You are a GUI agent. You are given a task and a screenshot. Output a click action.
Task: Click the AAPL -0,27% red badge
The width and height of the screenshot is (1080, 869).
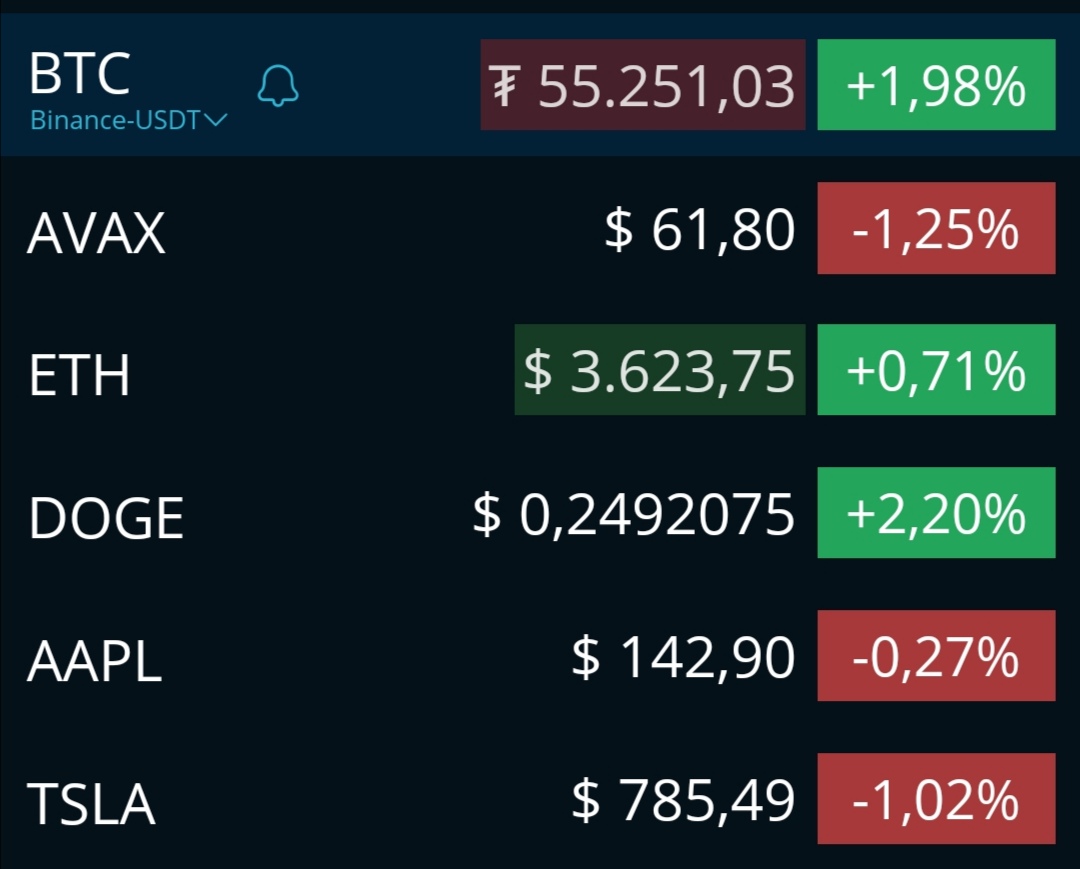click(936, 656)
